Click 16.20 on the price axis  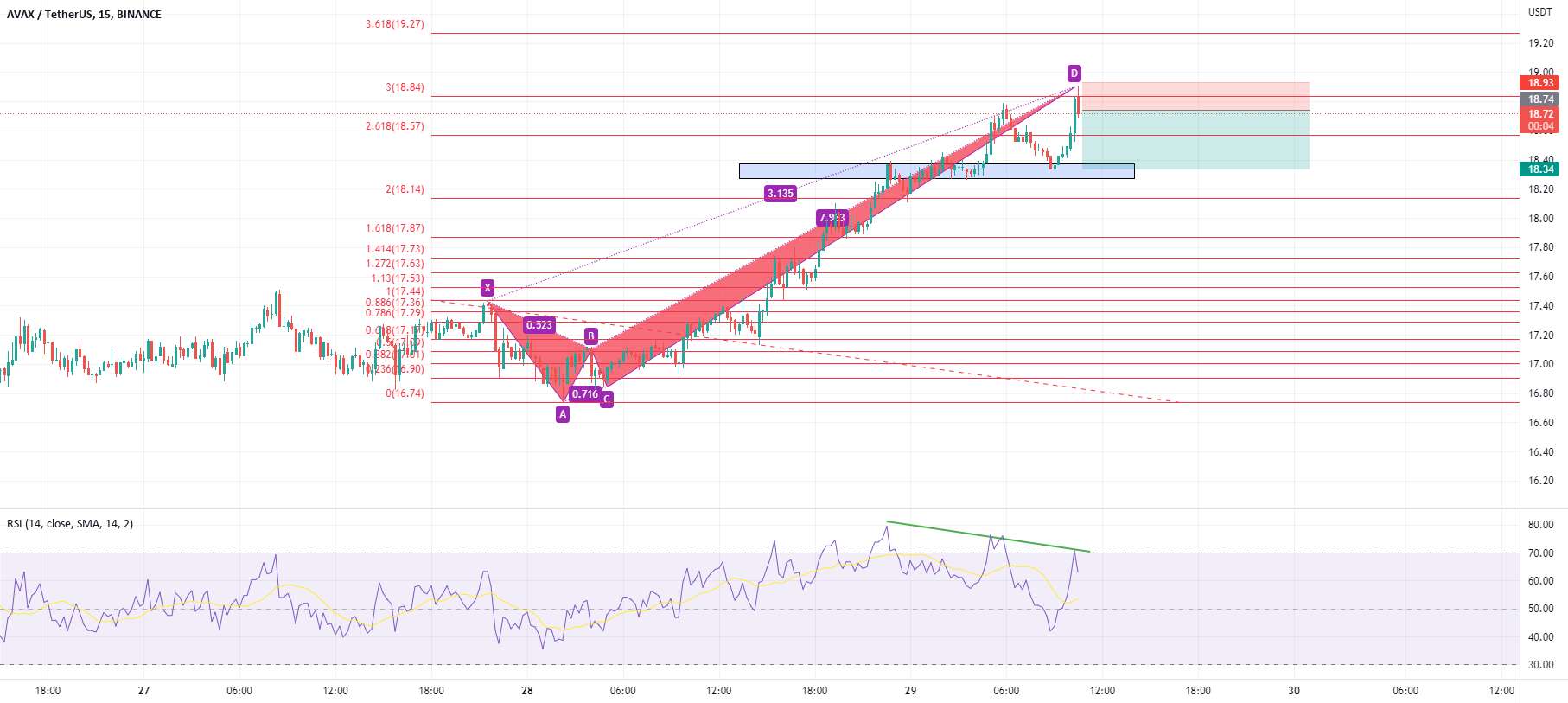pos(1540,481)
